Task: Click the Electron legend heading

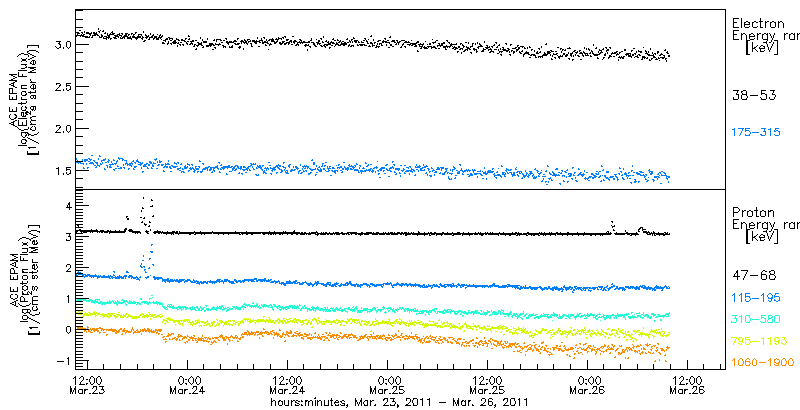Action: (758, 23)
